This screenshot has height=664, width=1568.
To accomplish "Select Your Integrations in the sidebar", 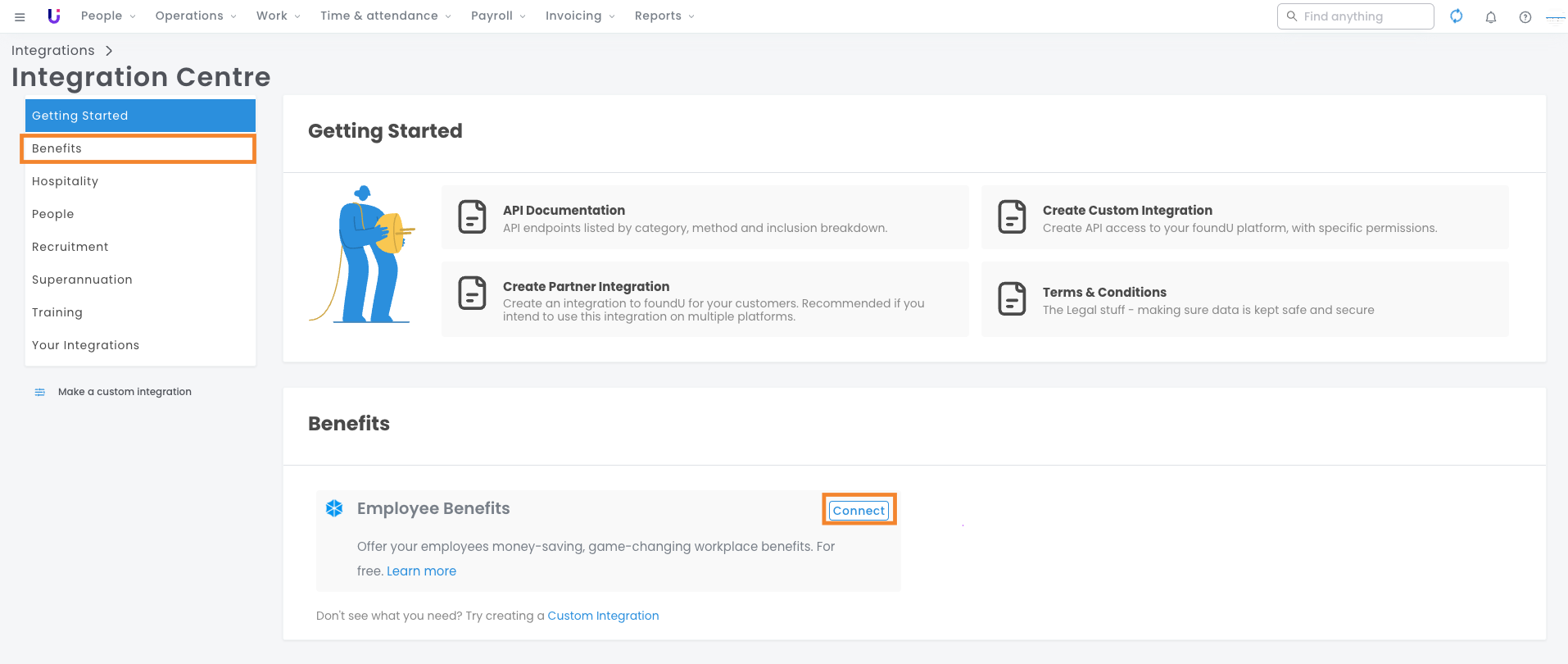I will (85, 345).
